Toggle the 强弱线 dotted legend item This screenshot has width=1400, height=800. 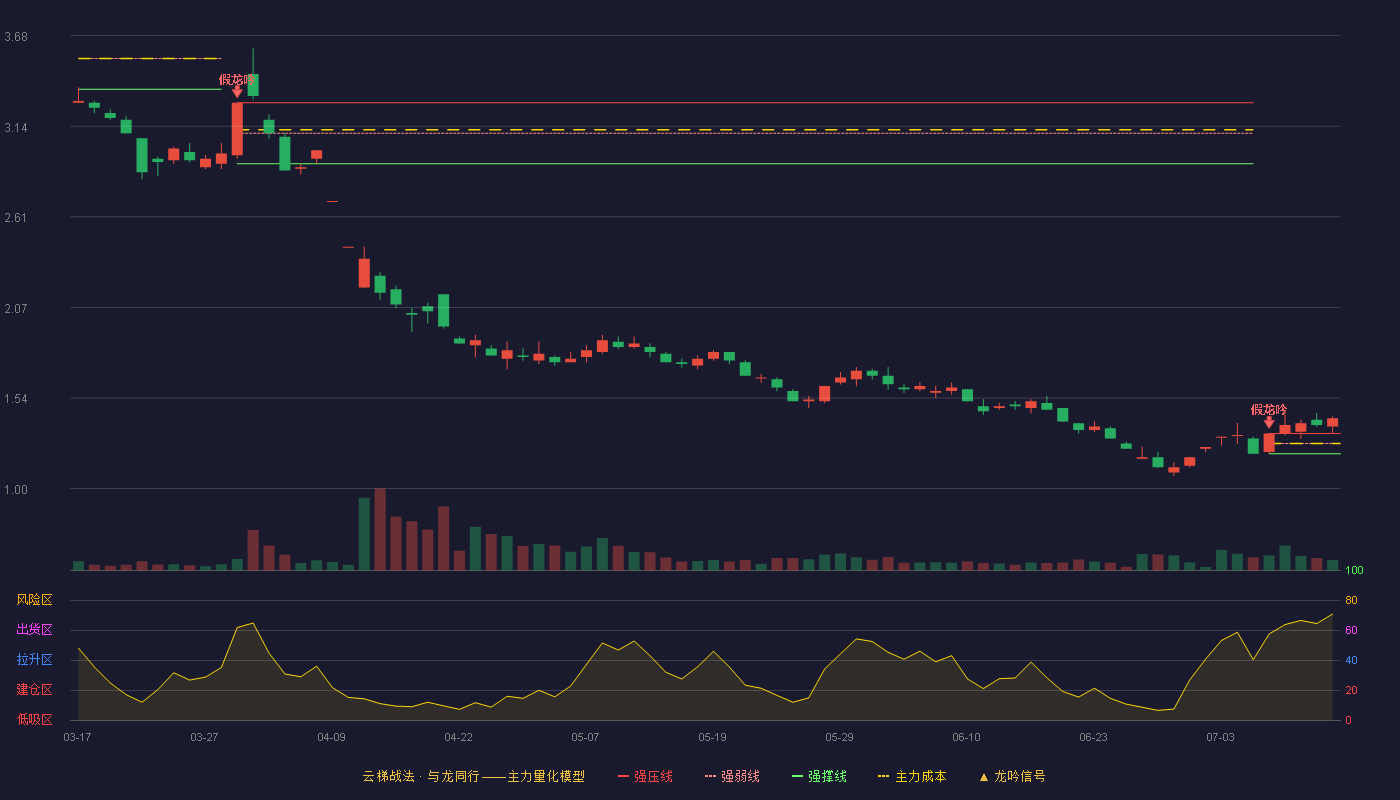coord(732,776)
